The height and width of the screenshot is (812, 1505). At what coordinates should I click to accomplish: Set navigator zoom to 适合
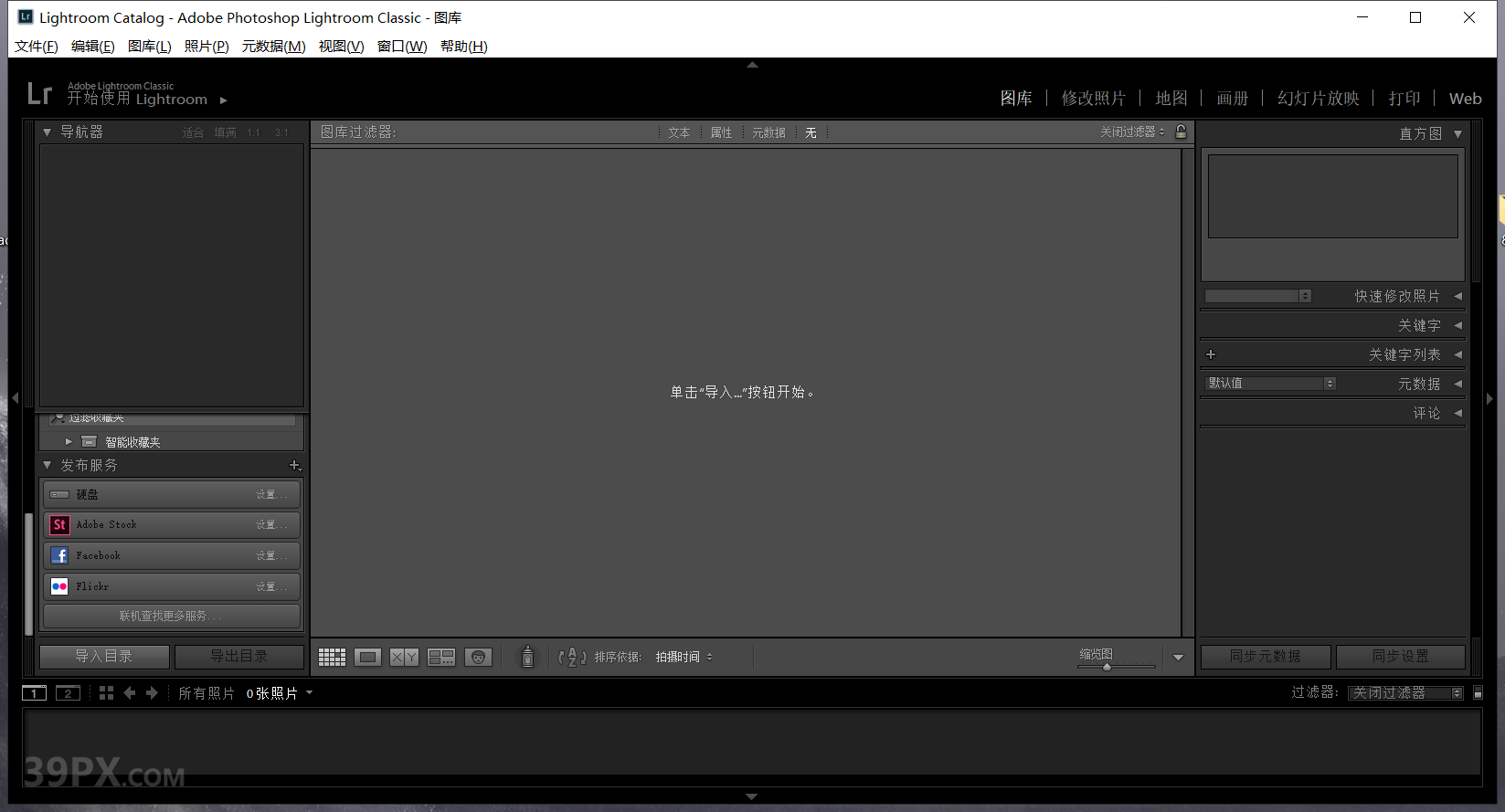pos(193,132)
